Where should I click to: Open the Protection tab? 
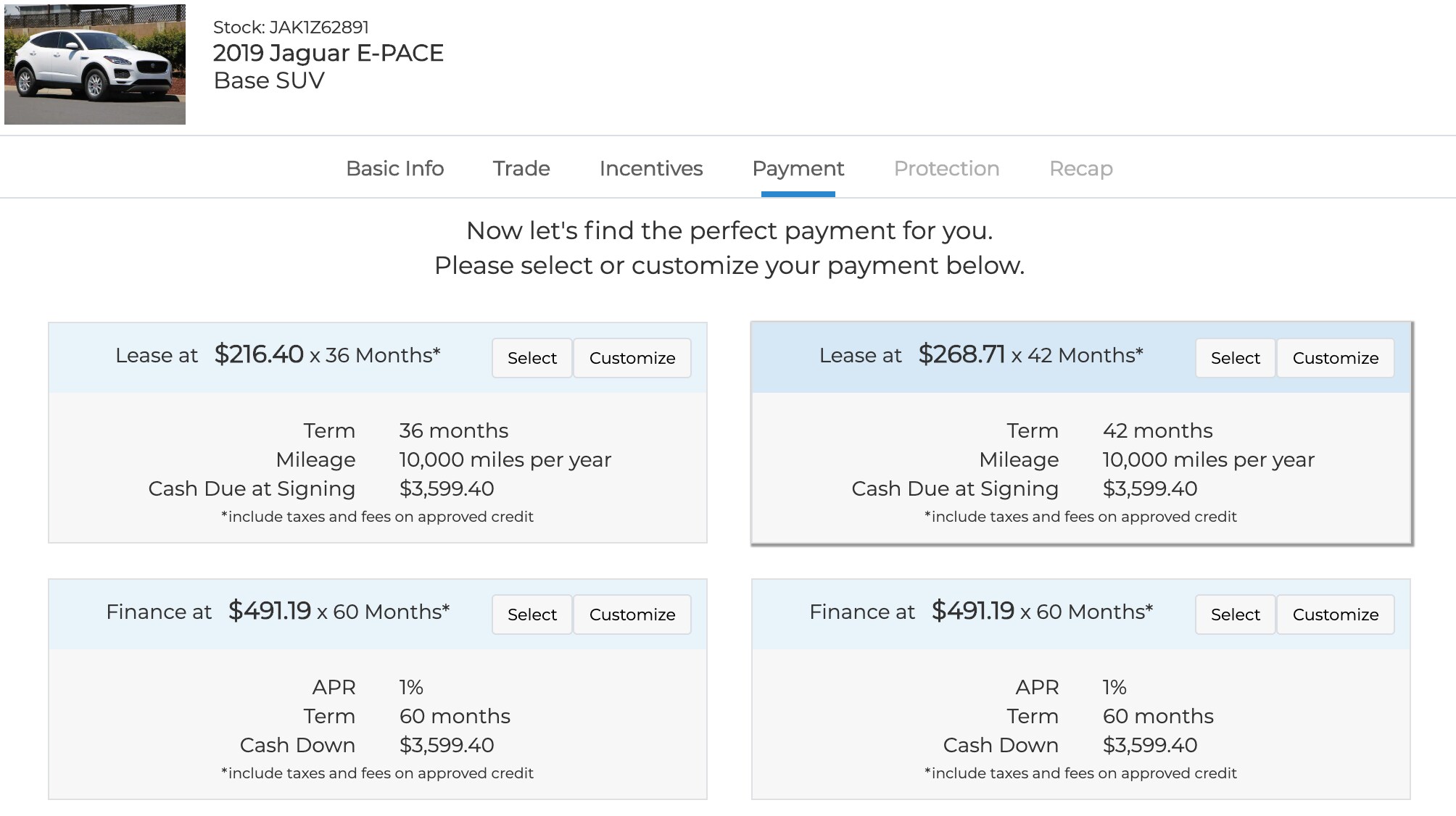click(x=946, y=168)
